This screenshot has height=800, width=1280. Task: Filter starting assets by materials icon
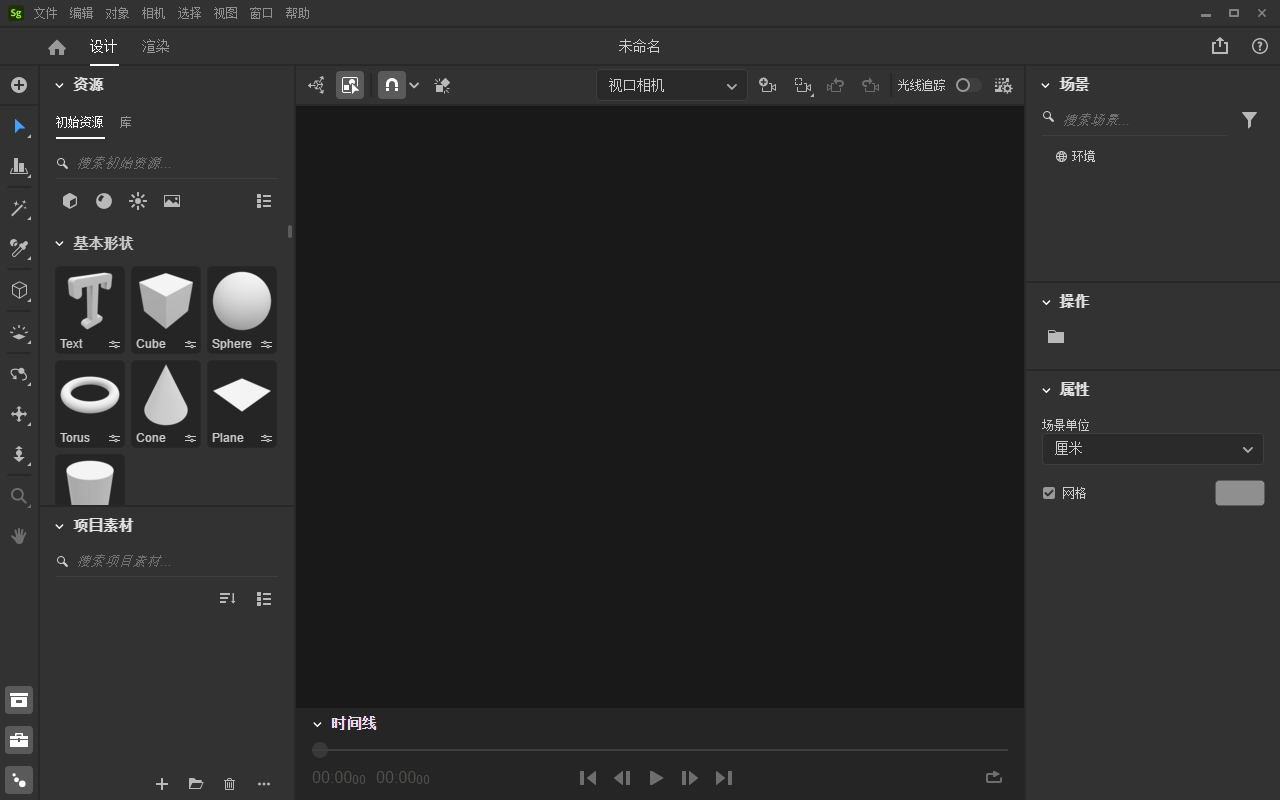(104, 201)
